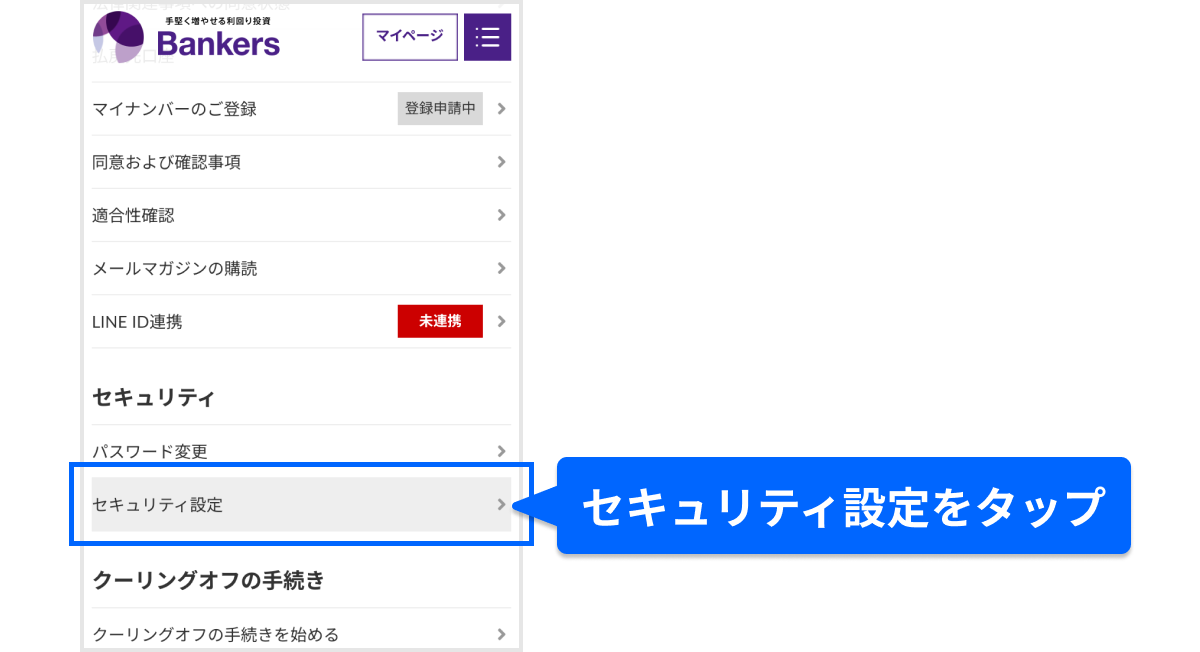Open メールマガジンの購読 settings

(x=301, y=268)
